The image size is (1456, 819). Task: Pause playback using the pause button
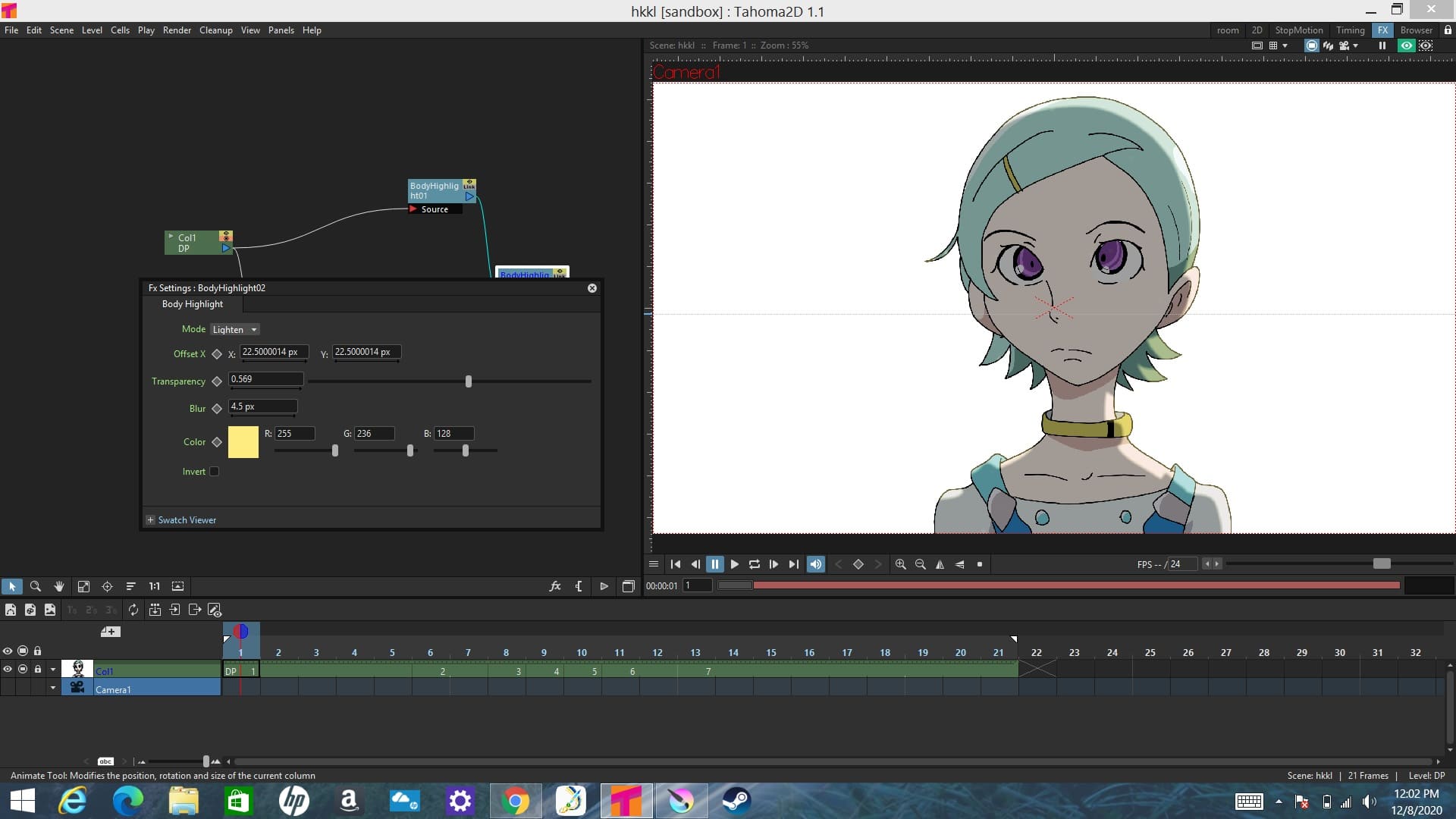pos(715,564)
